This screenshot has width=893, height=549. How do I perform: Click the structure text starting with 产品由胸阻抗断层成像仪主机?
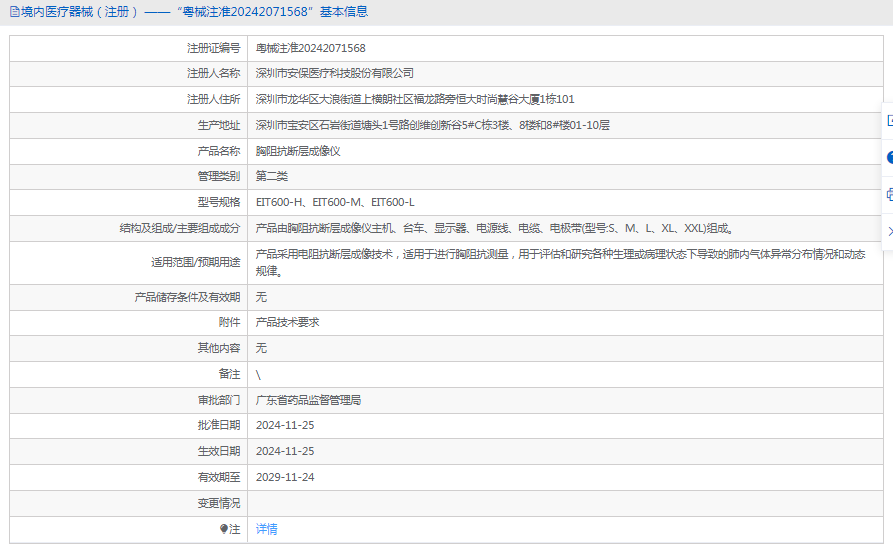tap(494, 228)
